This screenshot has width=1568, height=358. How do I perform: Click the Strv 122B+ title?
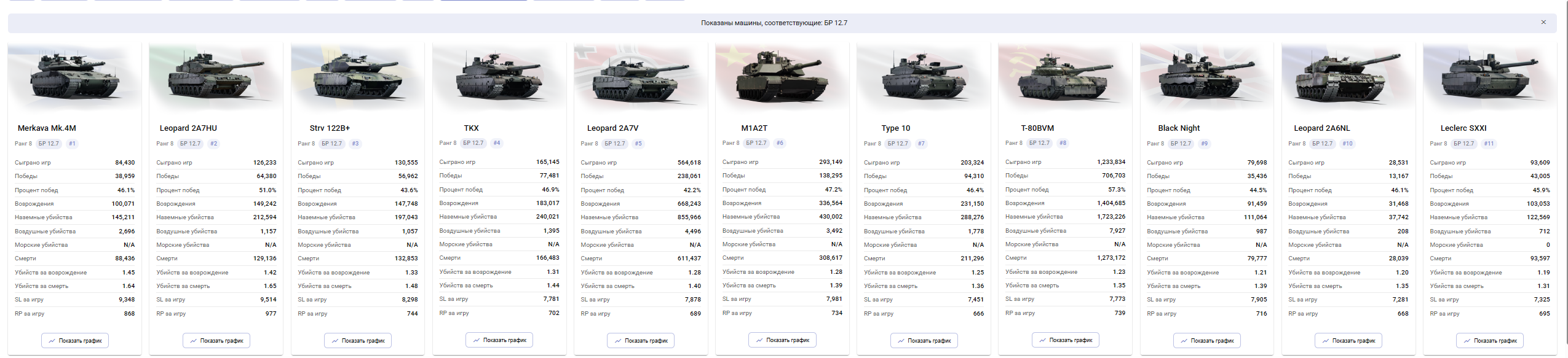pos(330,128)
